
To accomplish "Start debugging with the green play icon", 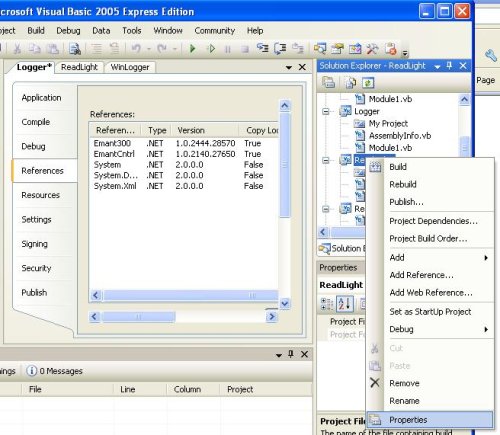I will pyautogui.click(x=192, y=49).
